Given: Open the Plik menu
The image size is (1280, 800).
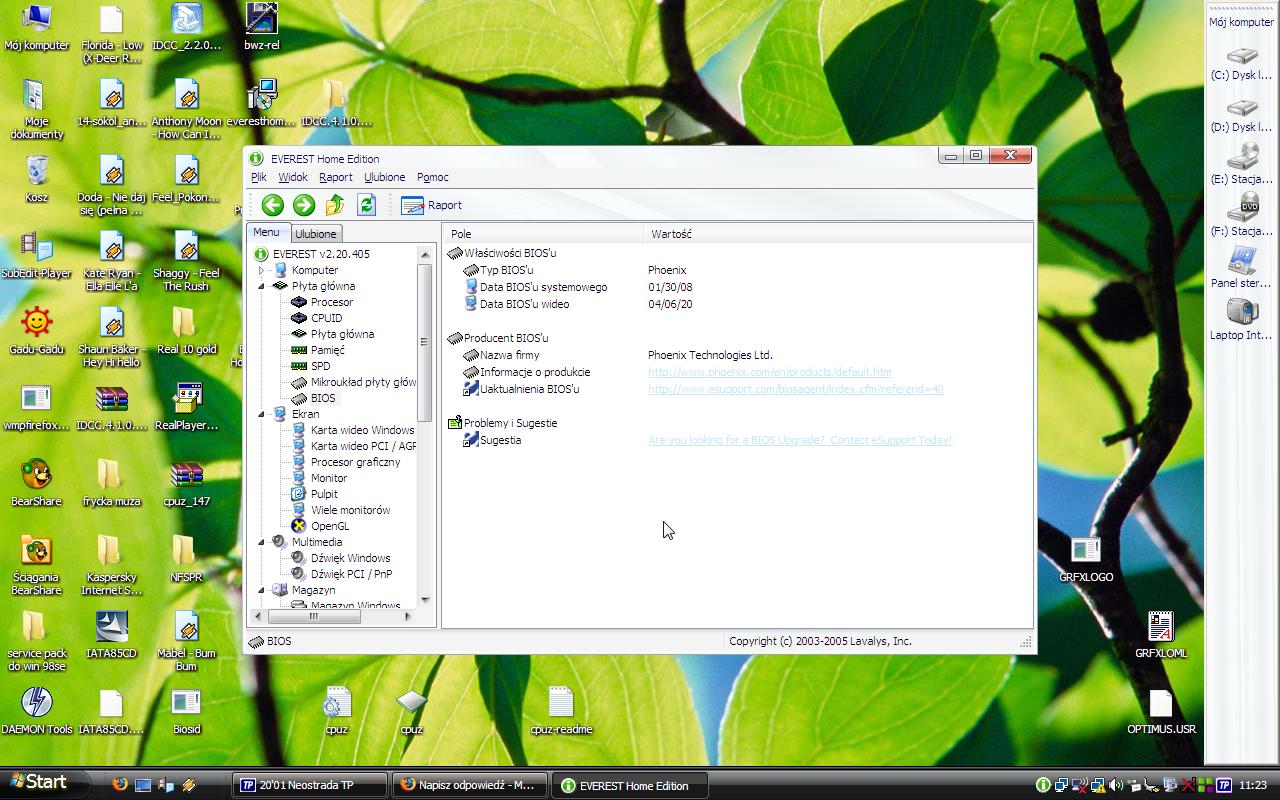Looking at the screenshot, I should [x=259, y=177].
